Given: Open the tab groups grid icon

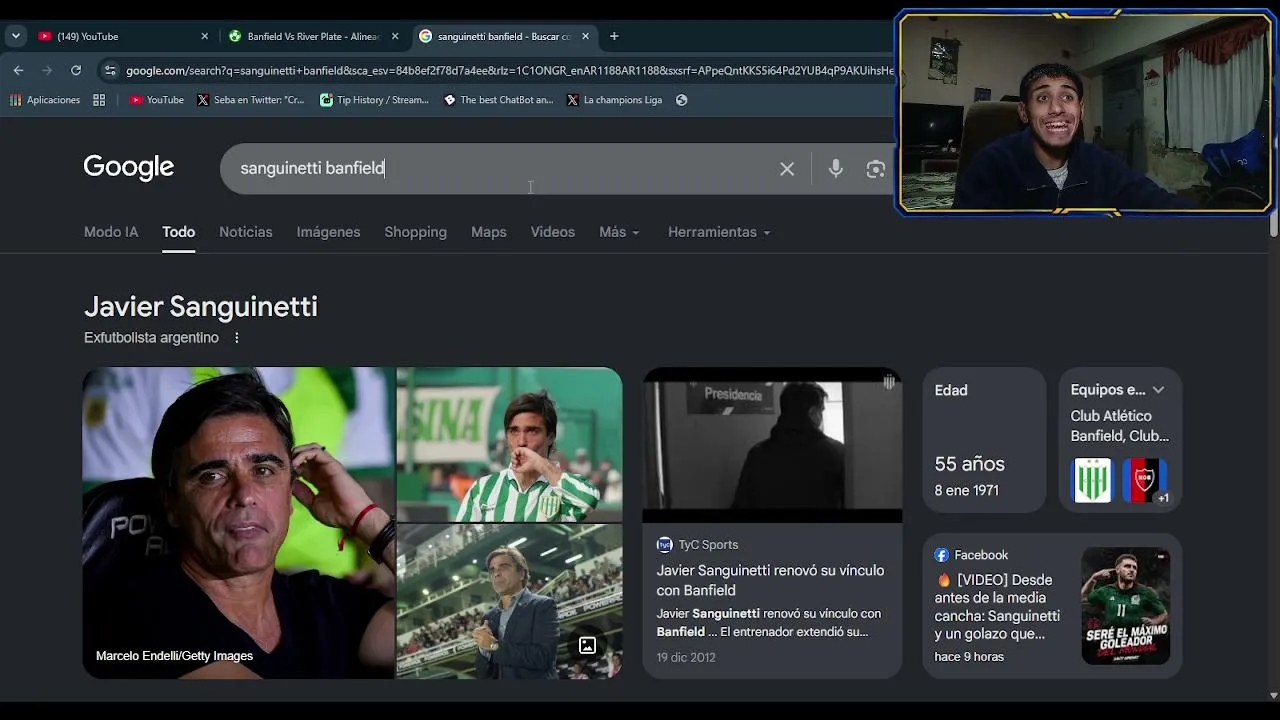Looking at the screenshot, I should pos(99,100).
